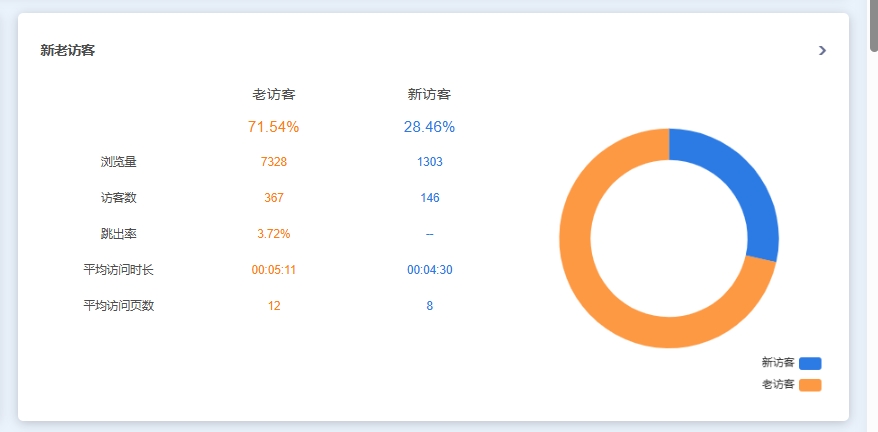Click the blue 新访客 legend swatch
This screenshot has width=878, height=432.
pos(810,363)
